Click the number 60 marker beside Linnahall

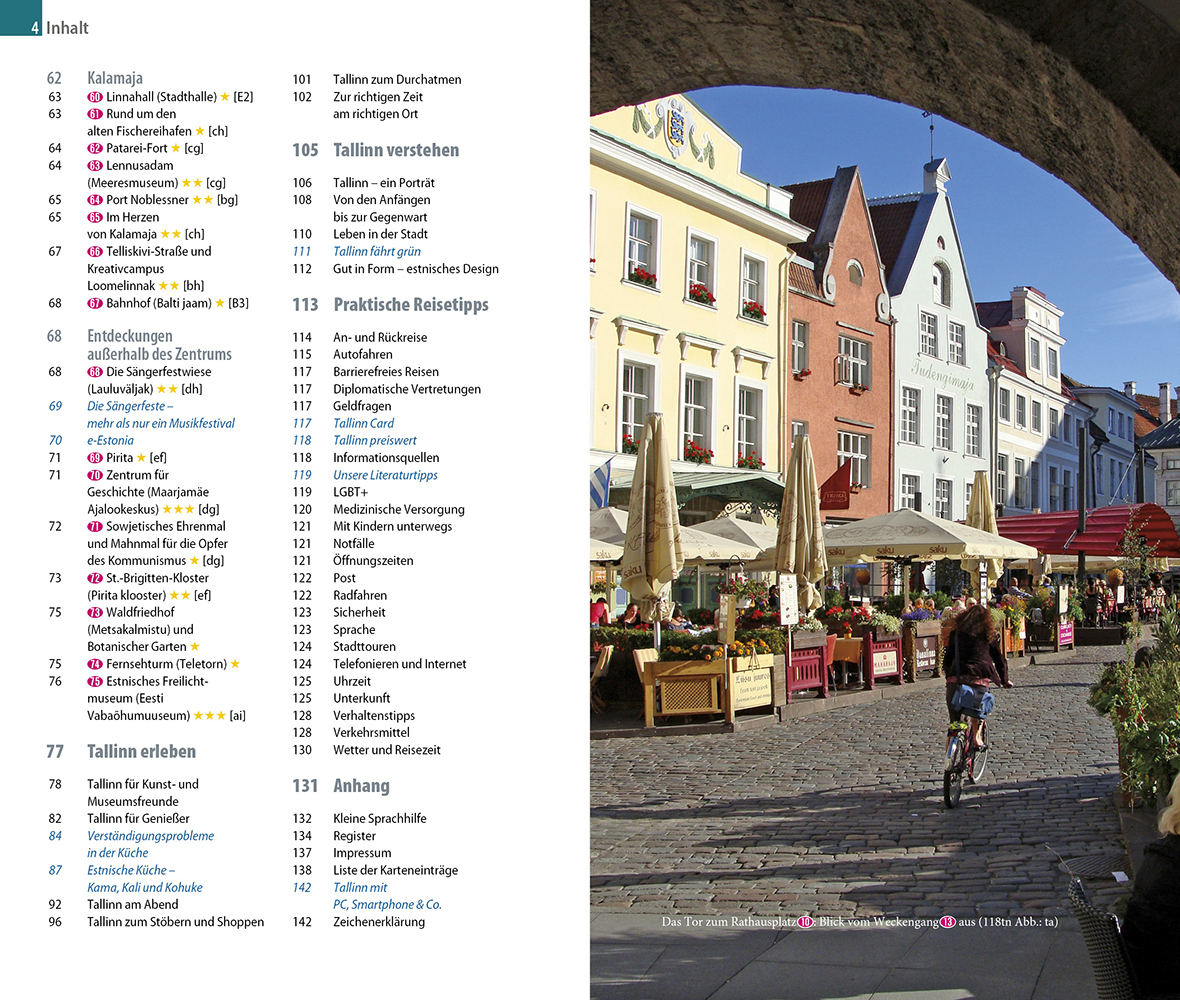click(x=95, y=97)
